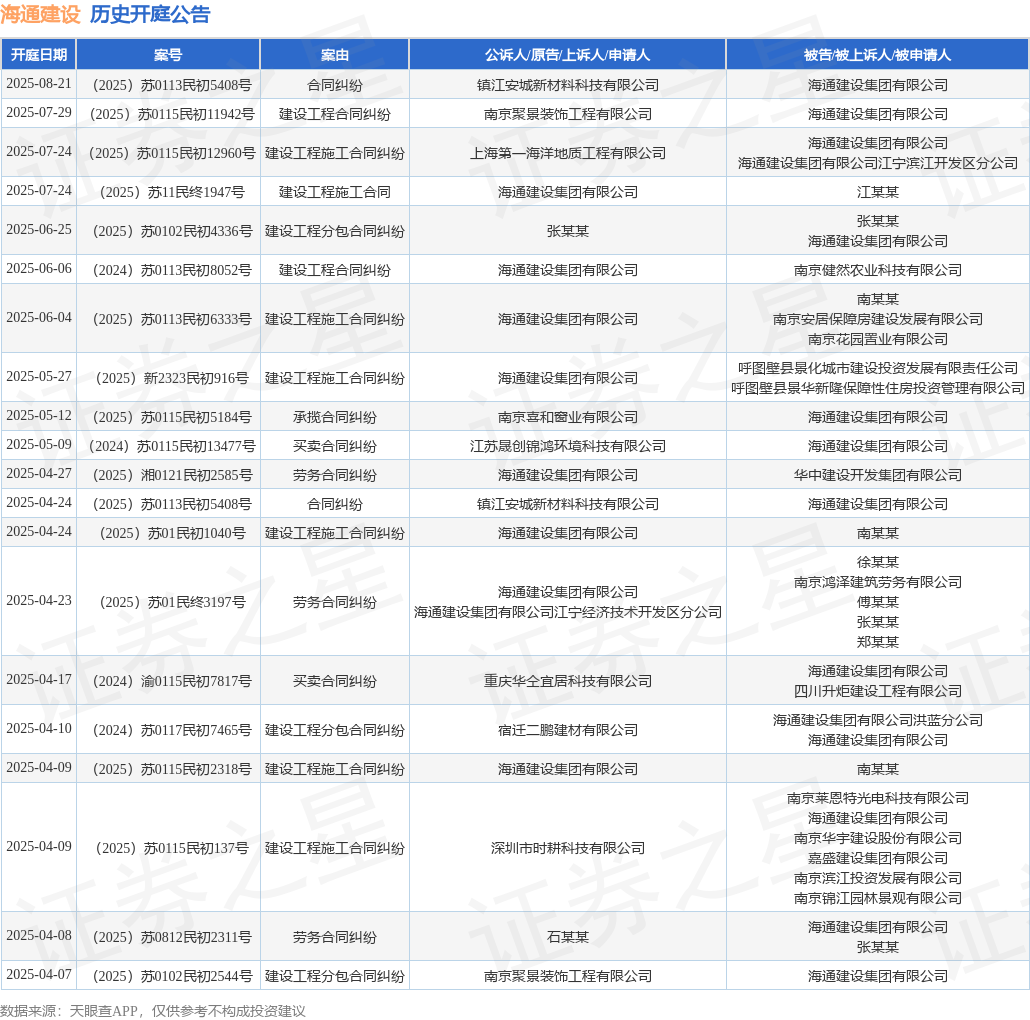Click the 建设工程施工合同 cause in 苏11民终1947号 row
The width and height of the screenshot is (1030, 1020).
334,192
